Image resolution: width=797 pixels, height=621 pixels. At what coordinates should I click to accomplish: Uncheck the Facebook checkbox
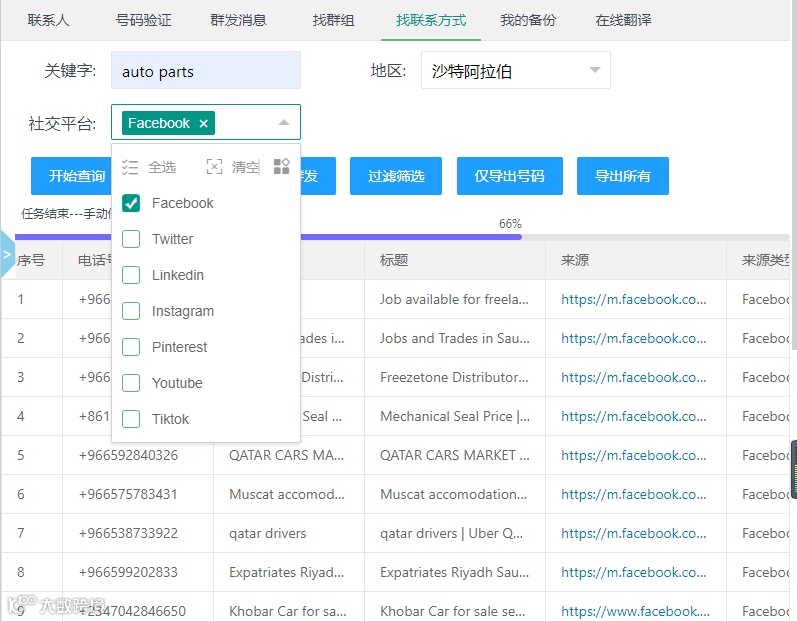click(131, 203)
